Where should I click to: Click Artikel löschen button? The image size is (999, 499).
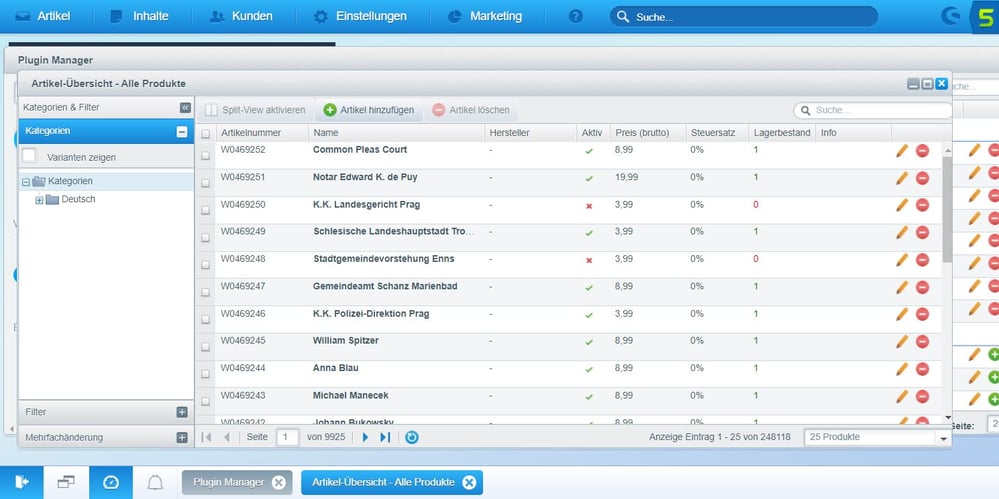click(471, 110)
